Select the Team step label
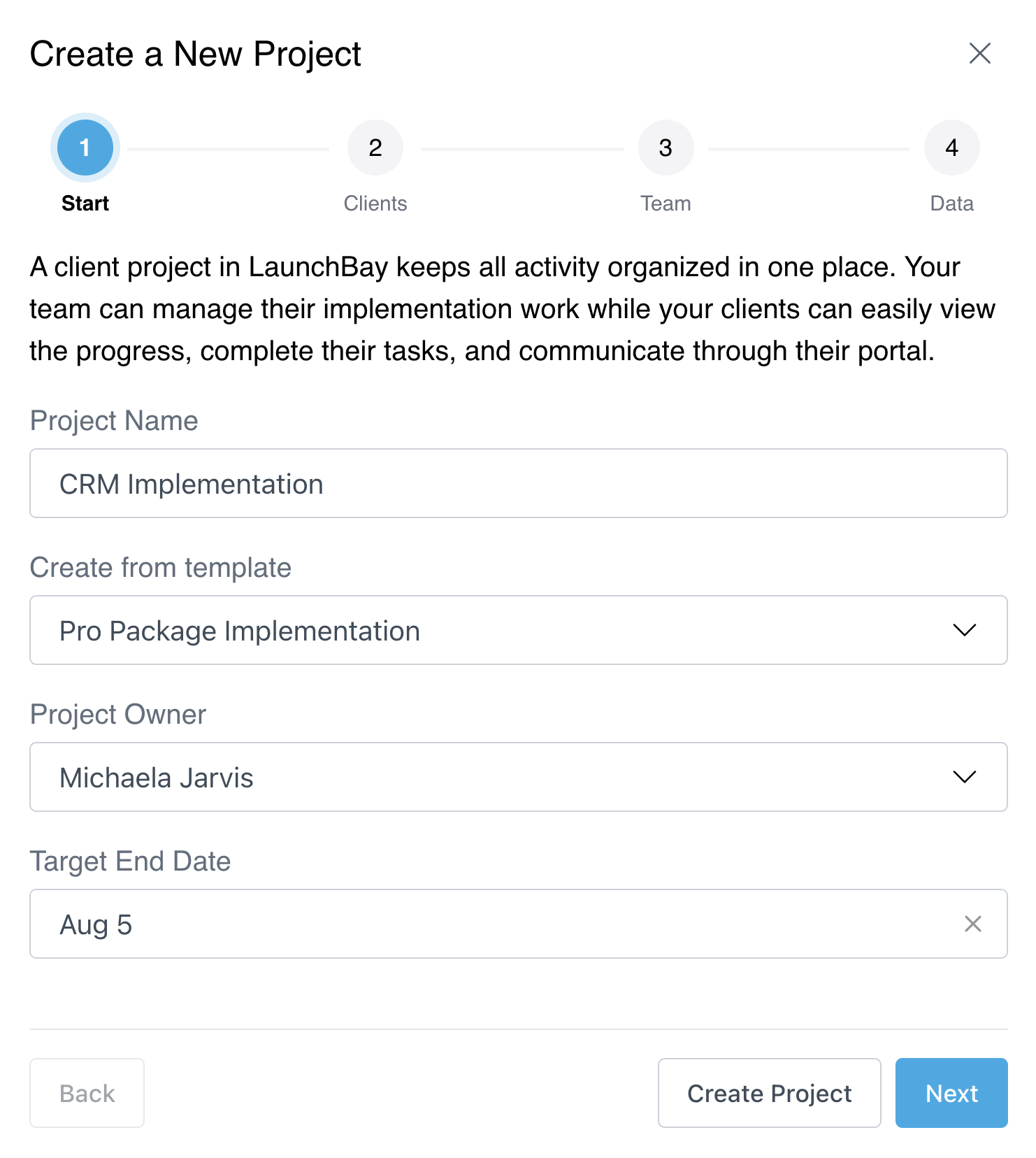Screen dimensions: 1036x1158 [666, 203]
